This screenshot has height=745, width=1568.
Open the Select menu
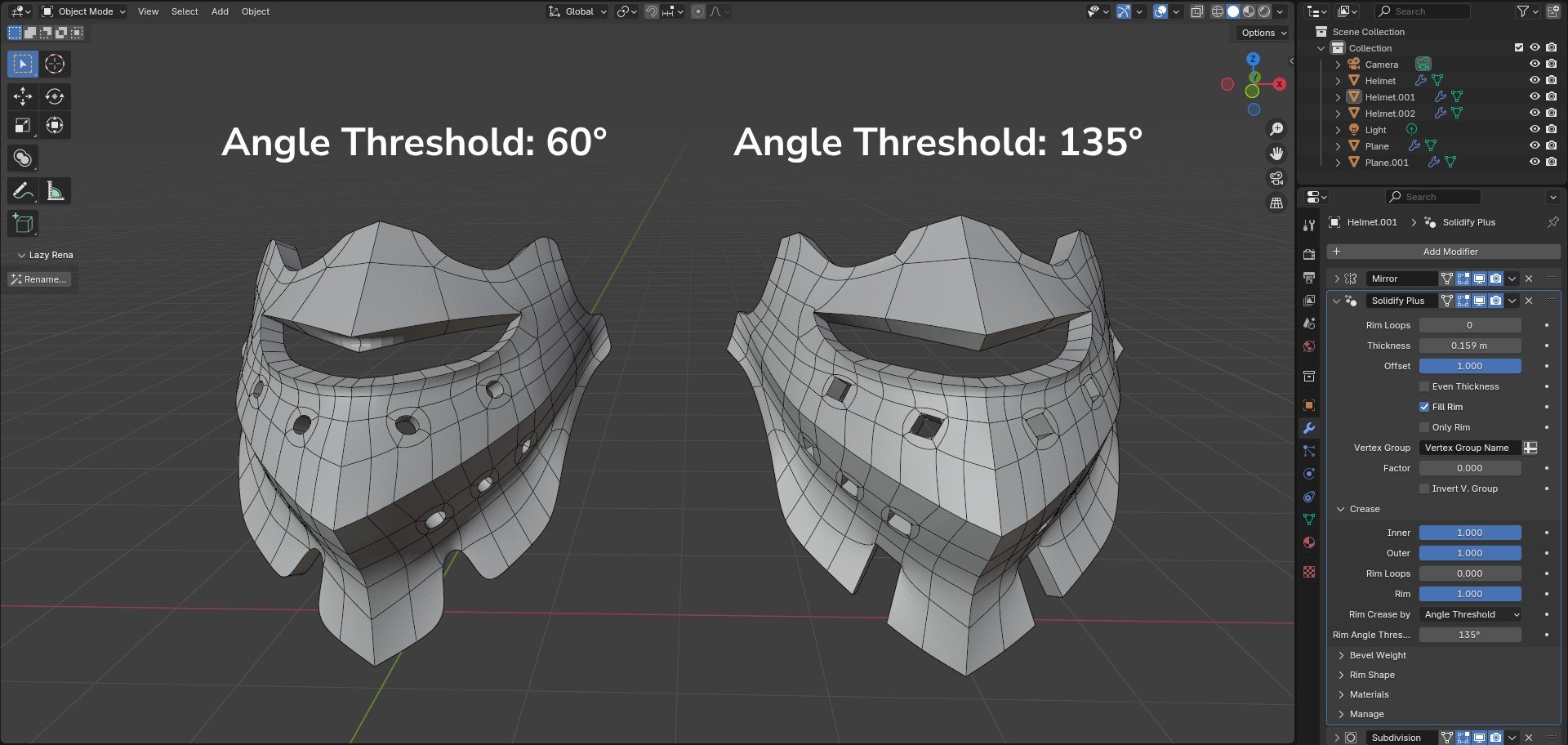click(x=185, y=11)
